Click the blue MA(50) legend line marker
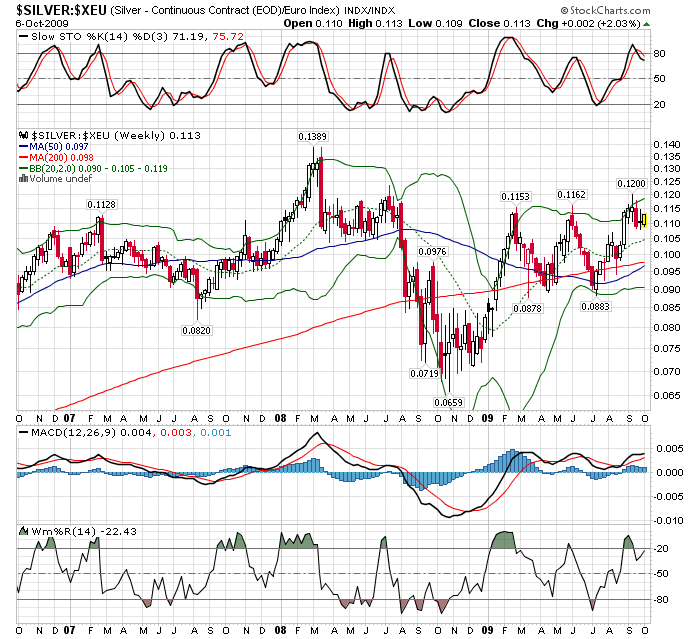Image resolution: width=700 pixels, height=639 pixels. coord(26,146)
